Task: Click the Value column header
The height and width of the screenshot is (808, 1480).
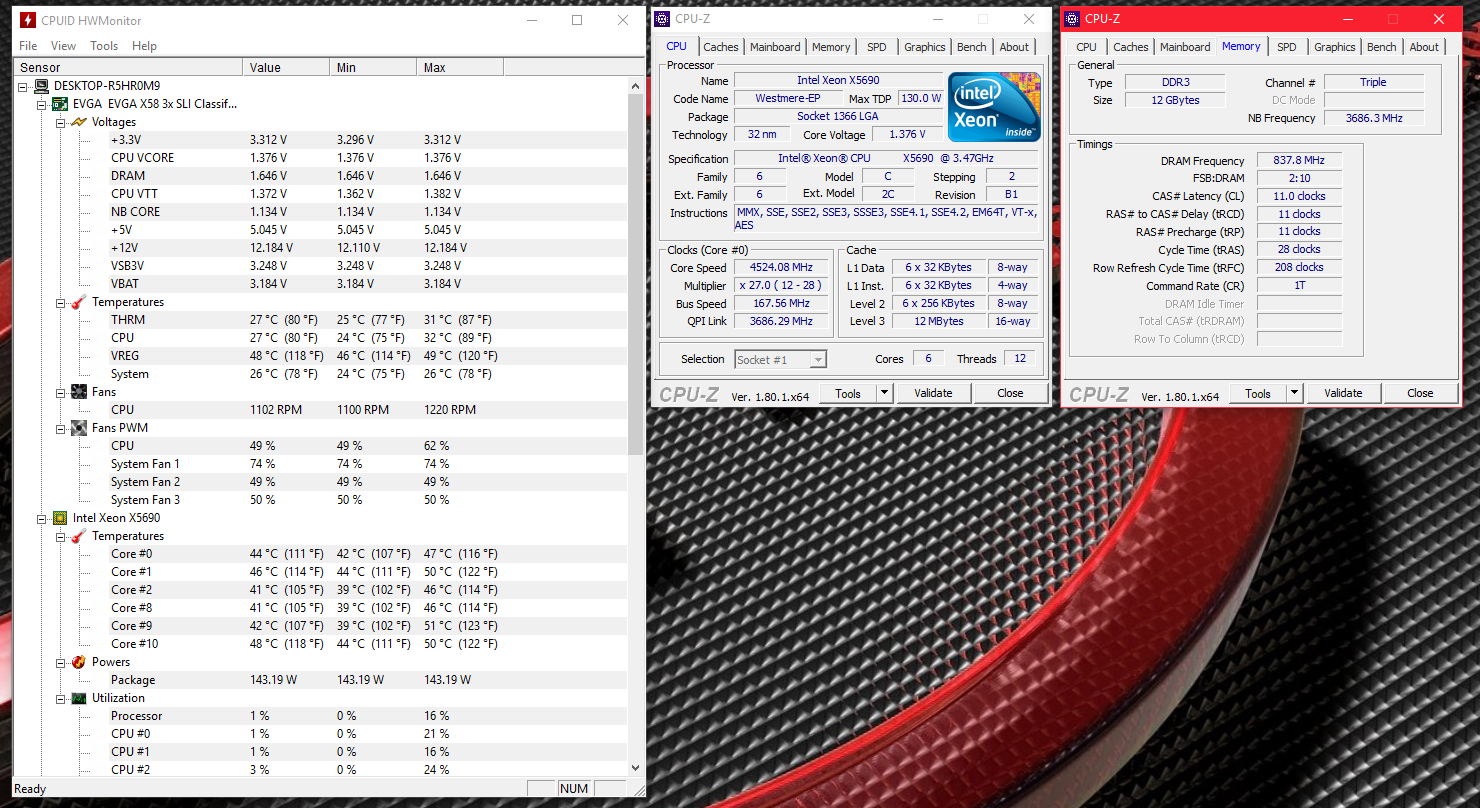Action: click(286, 68)
